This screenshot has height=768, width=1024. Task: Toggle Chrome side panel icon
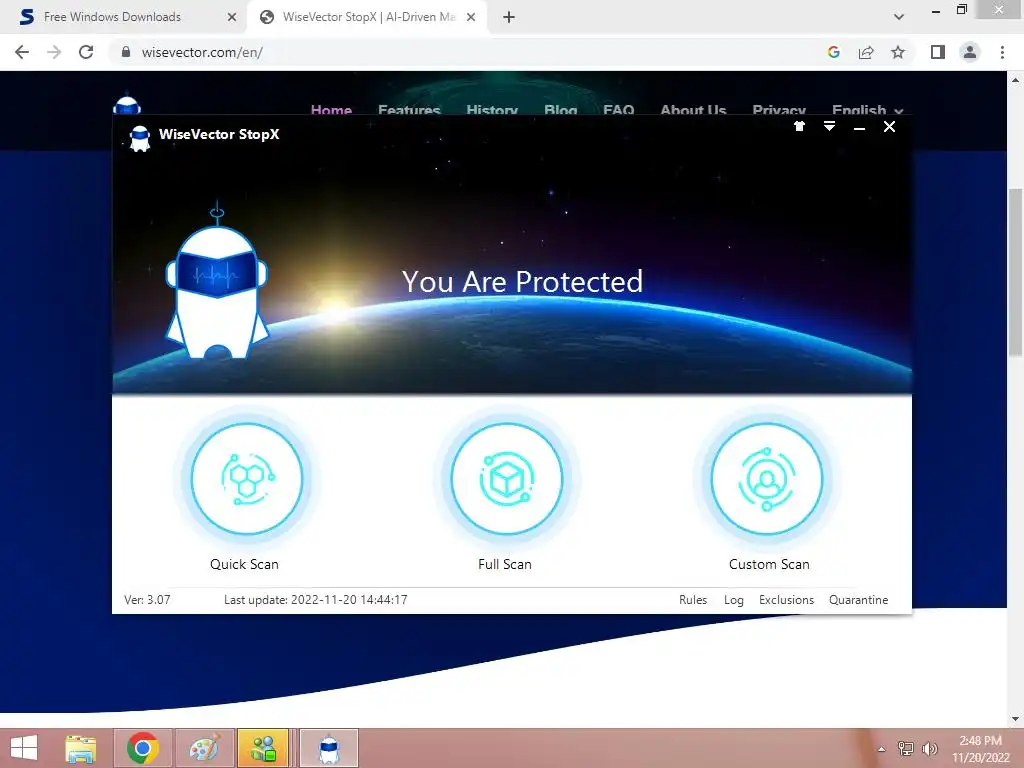(x=938, y=52)
